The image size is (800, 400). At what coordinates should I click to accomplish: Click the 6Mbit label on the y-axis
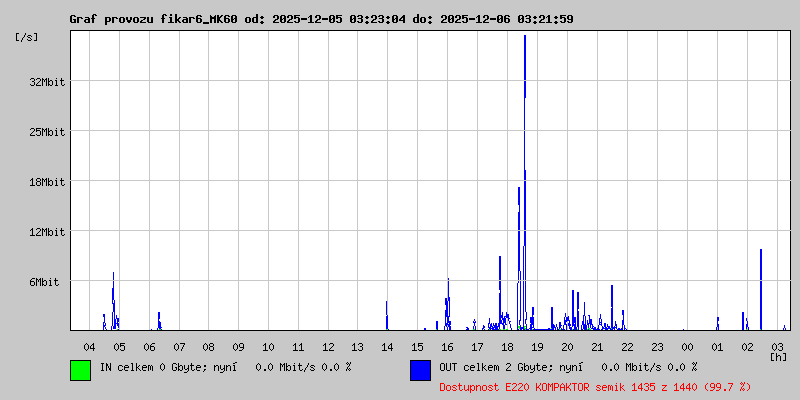point(44,282)
